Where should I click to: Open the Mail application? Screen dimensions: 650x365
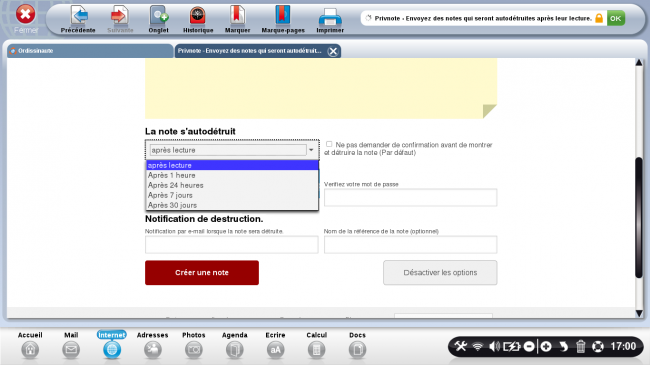pyautogui.click(x=71, y=350)
